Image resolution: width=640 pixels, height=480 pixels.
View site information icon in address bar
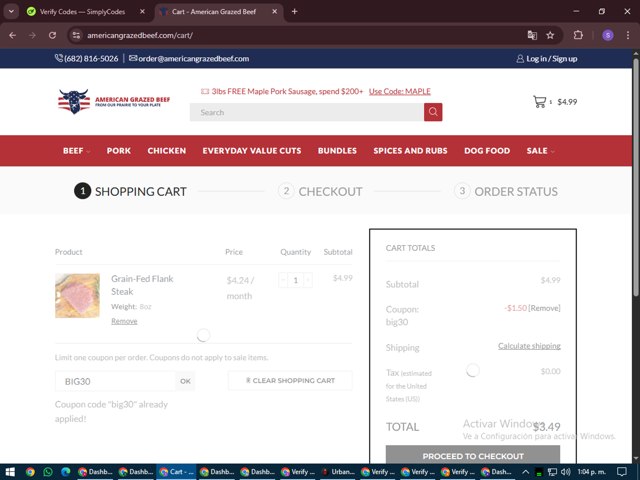coord(76,36)
